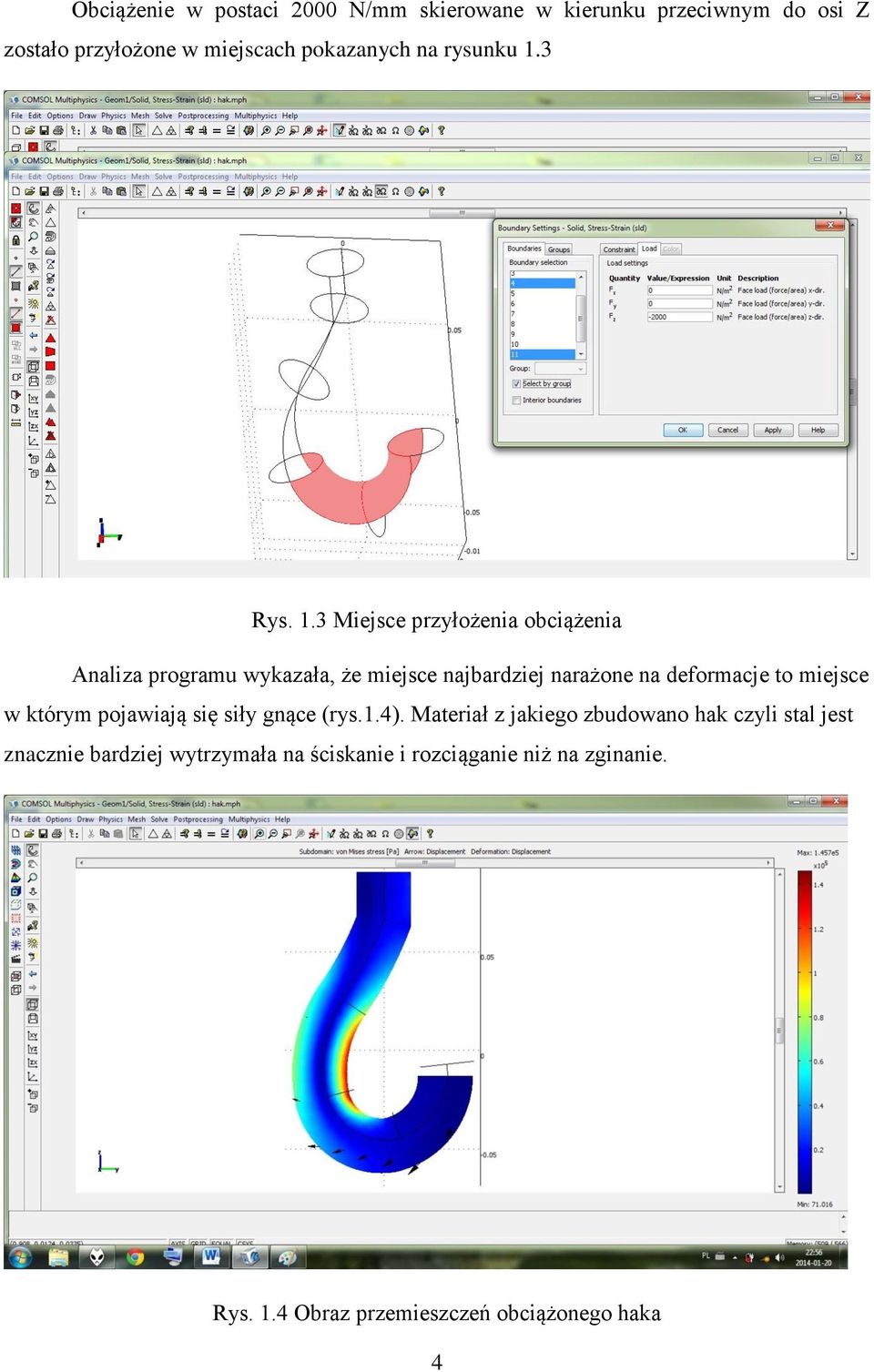Click yz view icon in upper left toolbar

[x=33, y=412]
